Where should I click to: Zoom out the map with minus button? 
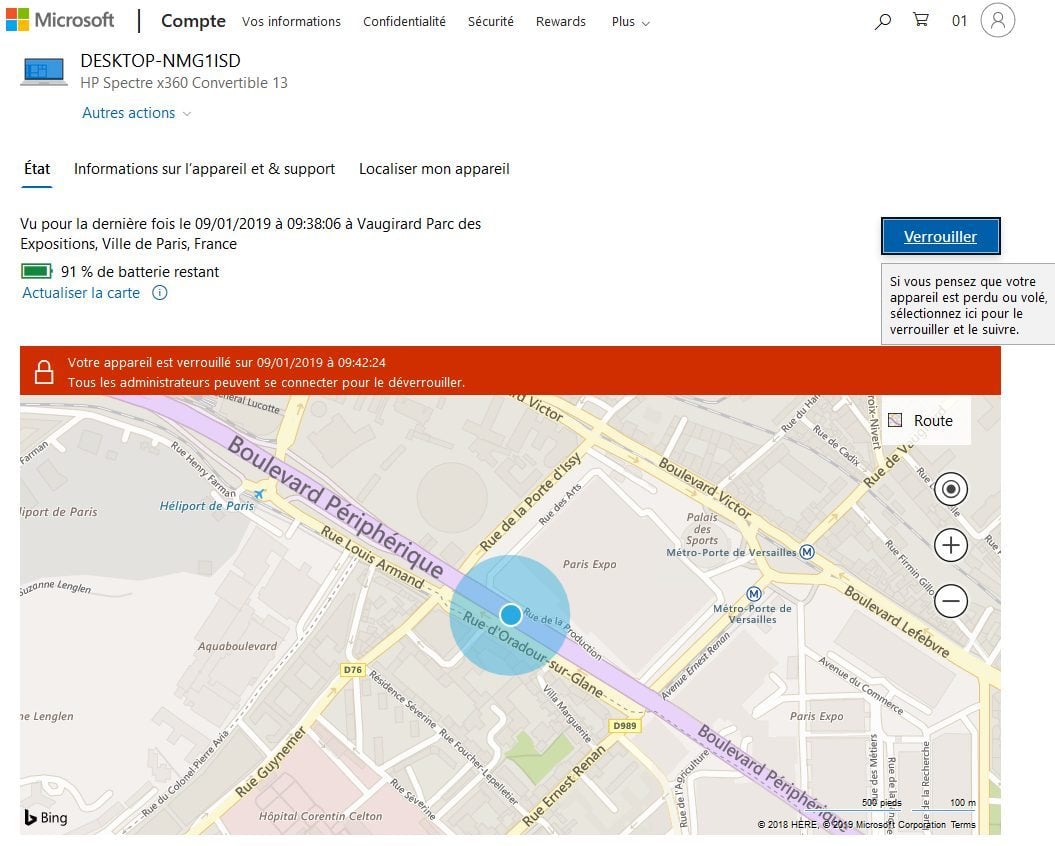(951, 600)
